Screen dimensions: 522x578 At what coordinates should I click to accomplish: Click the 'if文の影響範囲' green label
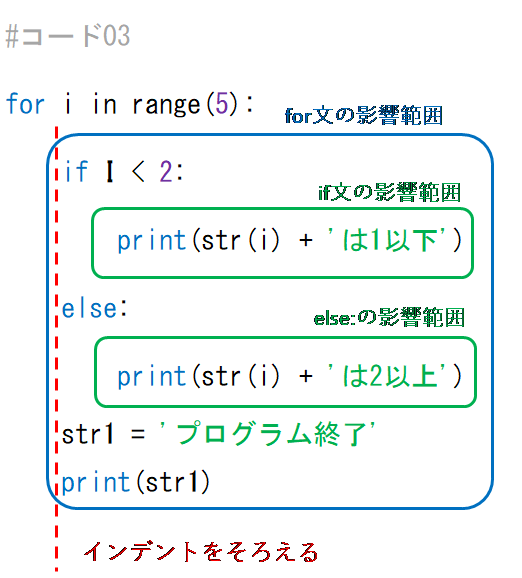point(389,192)
